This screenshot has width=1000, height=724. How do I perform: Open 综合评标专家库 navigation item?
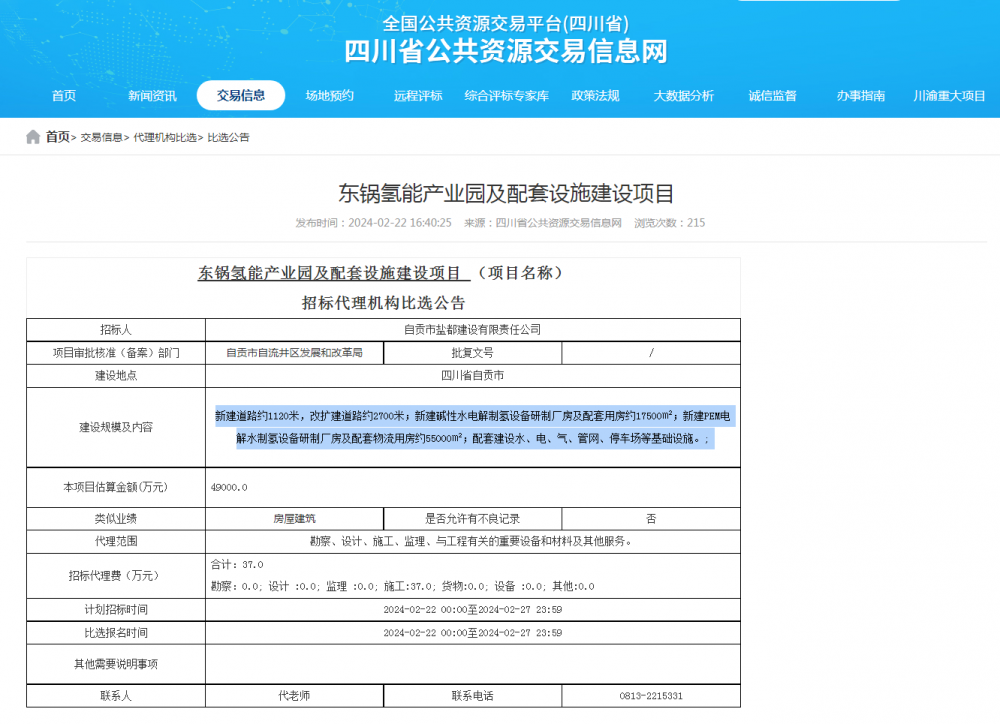507,96
